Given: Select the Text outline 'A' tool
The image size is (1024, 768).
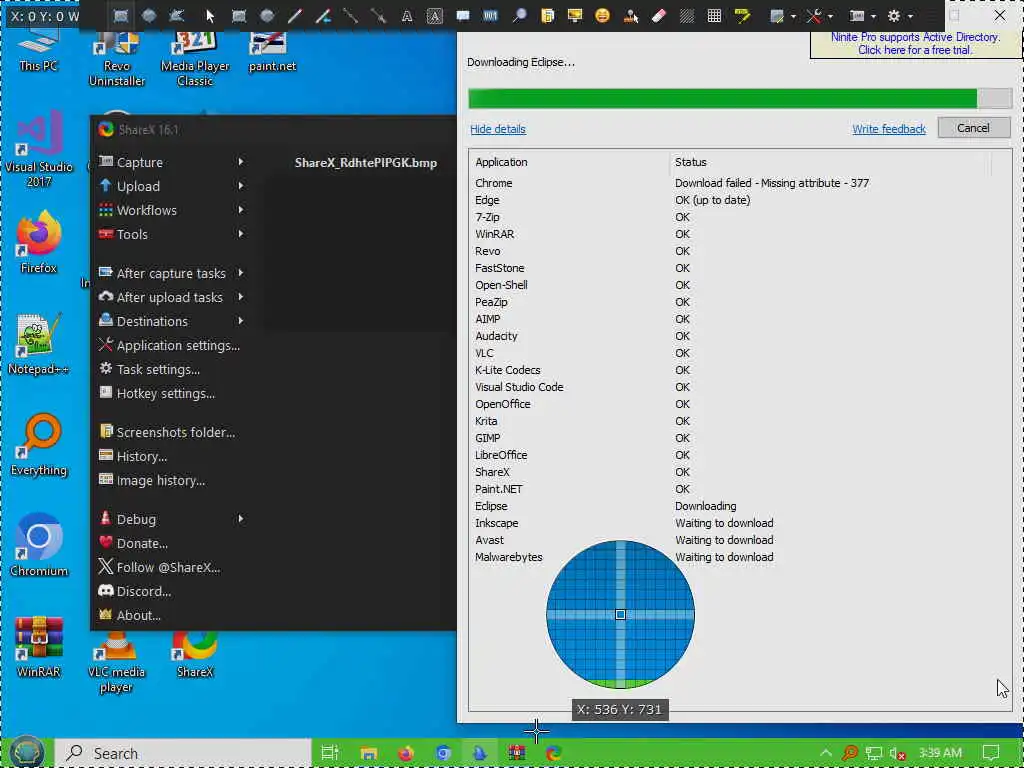Looking at the screenshot, I should [407, 16].
